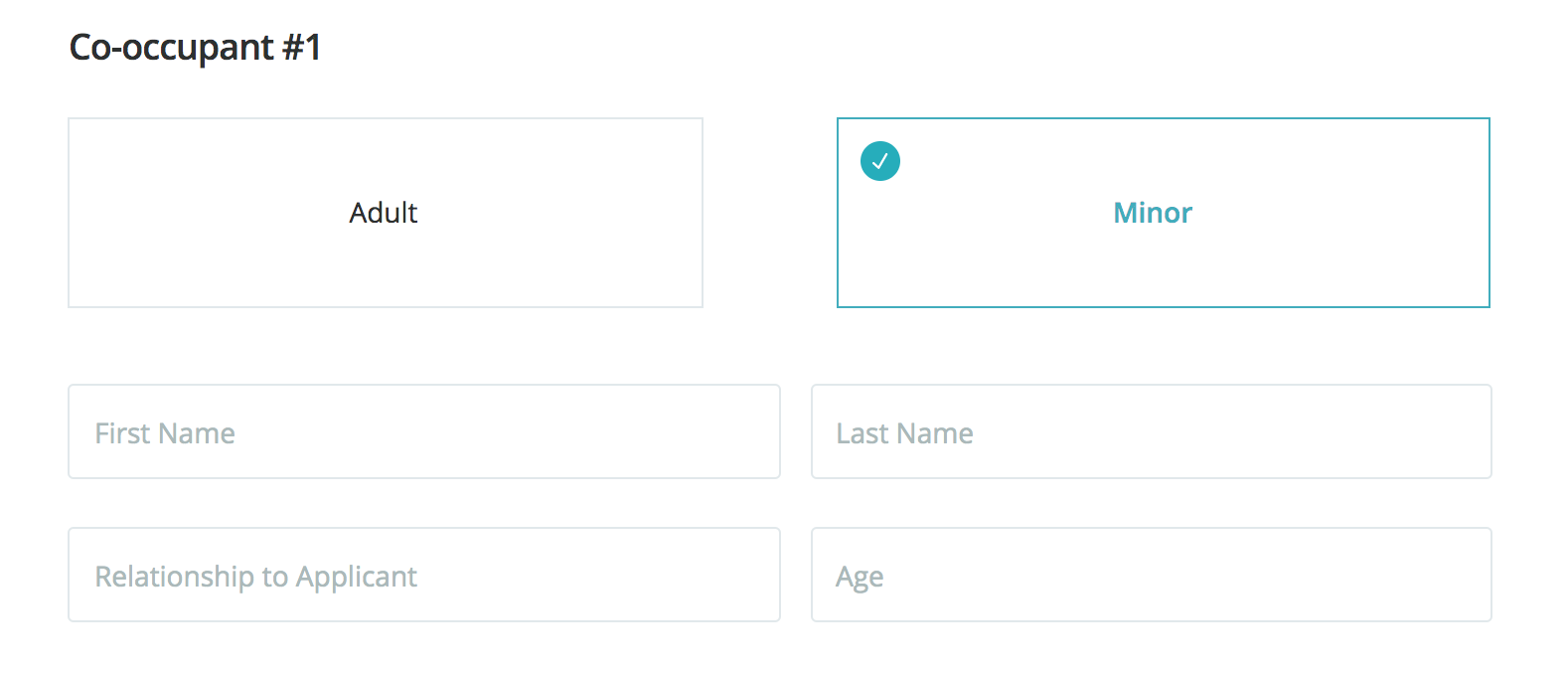This screenshot has height=674, width=1568.
Task: Select the Adult occupant option
Action: 386,213
